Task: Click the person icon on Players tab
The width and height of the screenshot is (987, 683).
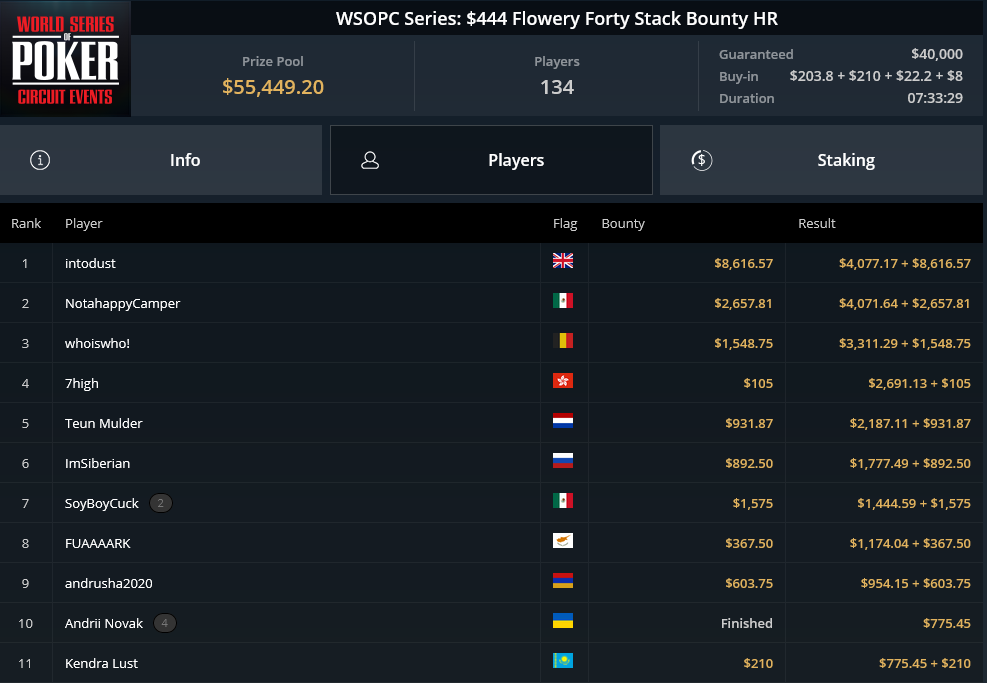Action: coord(370,160)
